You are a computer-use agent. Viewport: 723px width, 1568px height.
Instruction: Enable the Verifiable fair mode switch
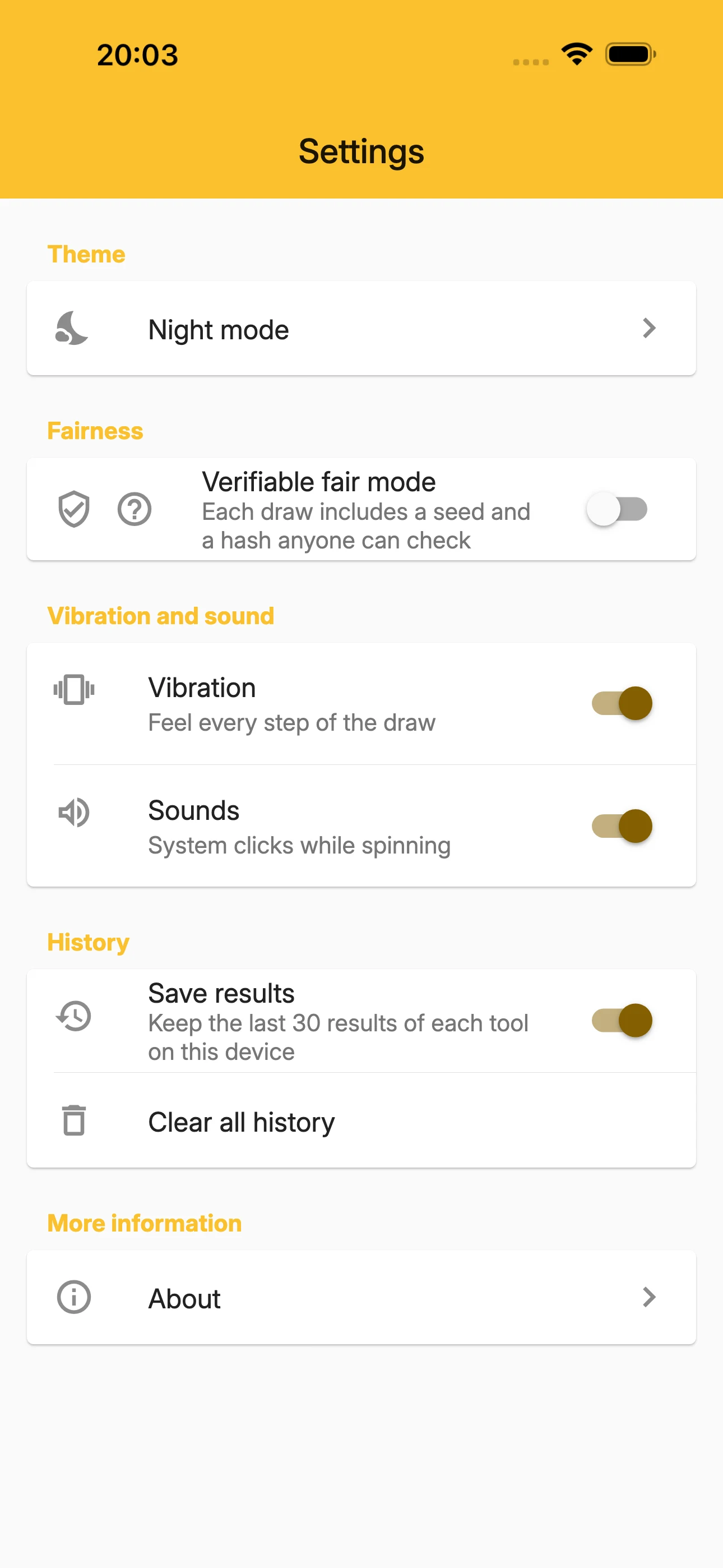tap(617, 509)
